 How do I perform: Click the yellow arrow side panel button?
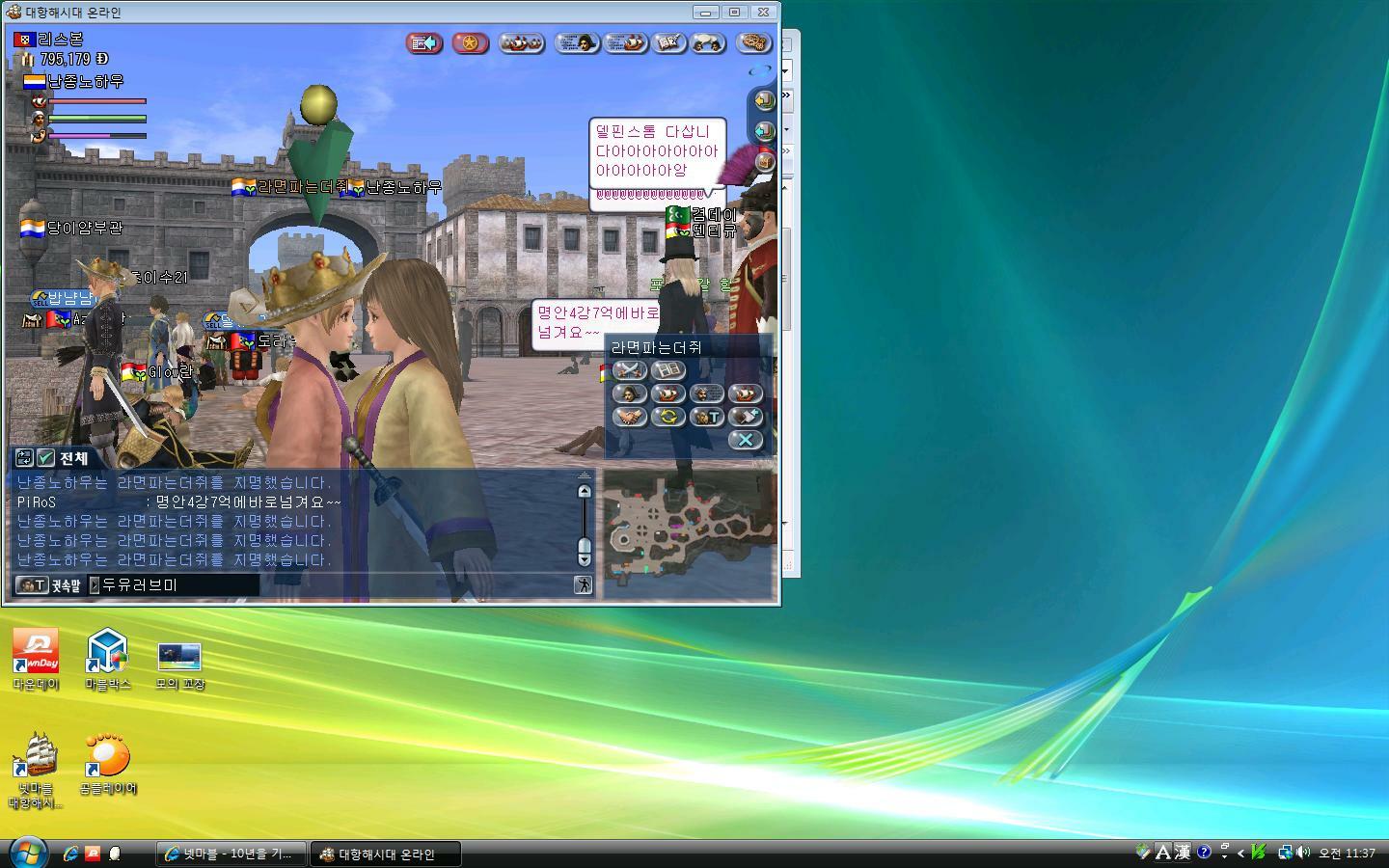tap(764, 99)
